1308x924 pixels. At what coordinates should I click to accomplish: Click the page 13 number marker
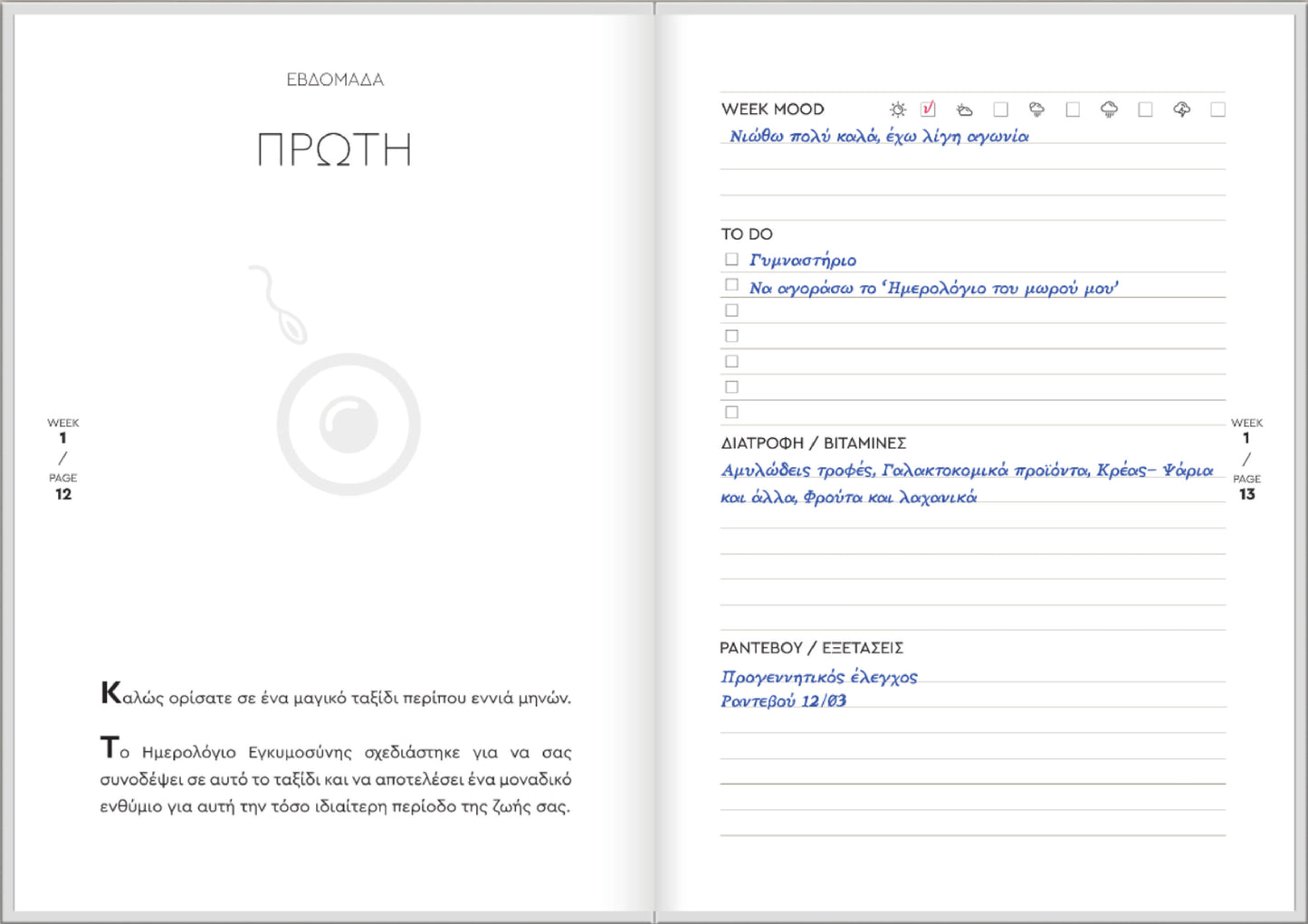point(1246,494)
